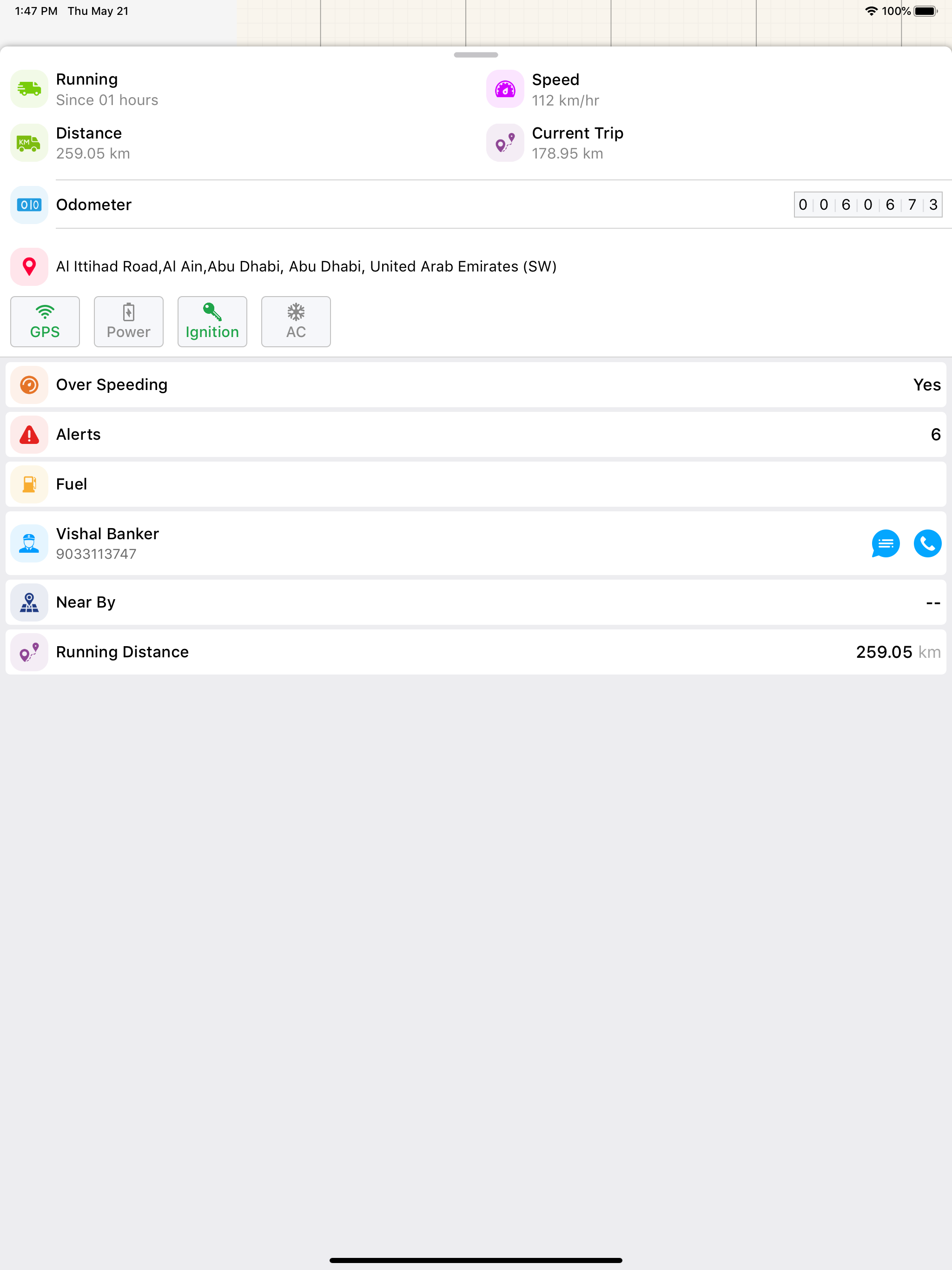Click the blue Odometer icon
The width and height of the screenshot is (952, 1270).
[29, 205]
